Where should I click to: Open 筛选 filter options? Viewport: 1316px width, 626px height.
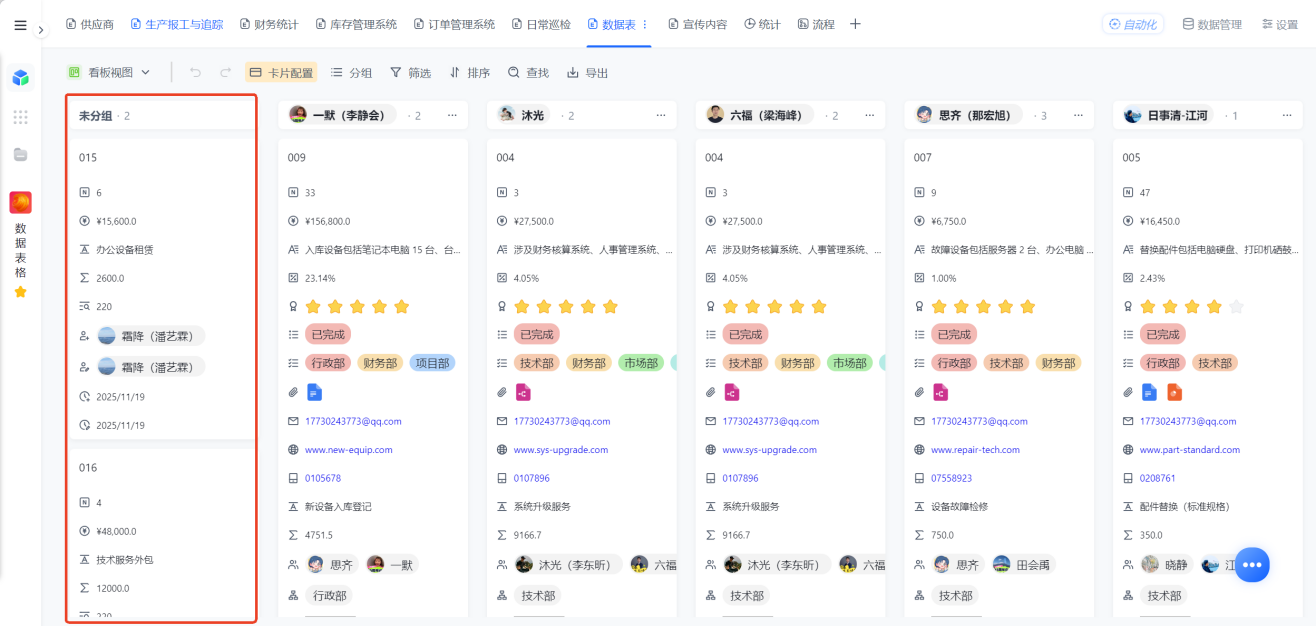pyautogui.click(x=410, y=72)
